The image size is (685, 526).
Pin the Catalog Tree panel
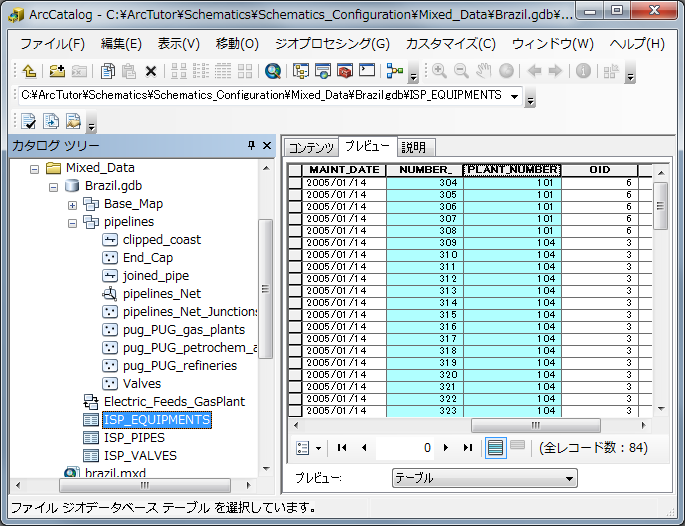[x=251, y=145]
